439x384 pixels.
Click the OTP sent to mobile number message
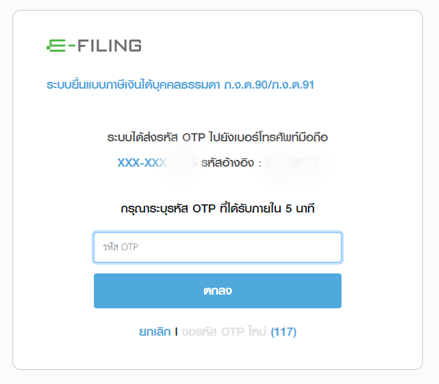point(217,137)
